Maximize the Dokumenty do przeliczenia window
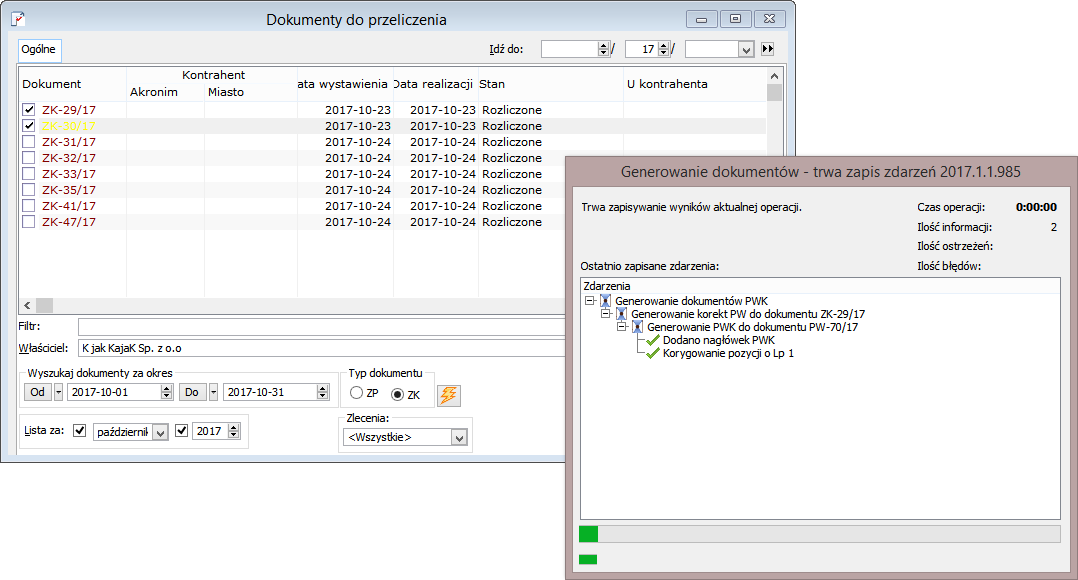The width and height of the screenshot is (1078, 580). coord(736,19)
